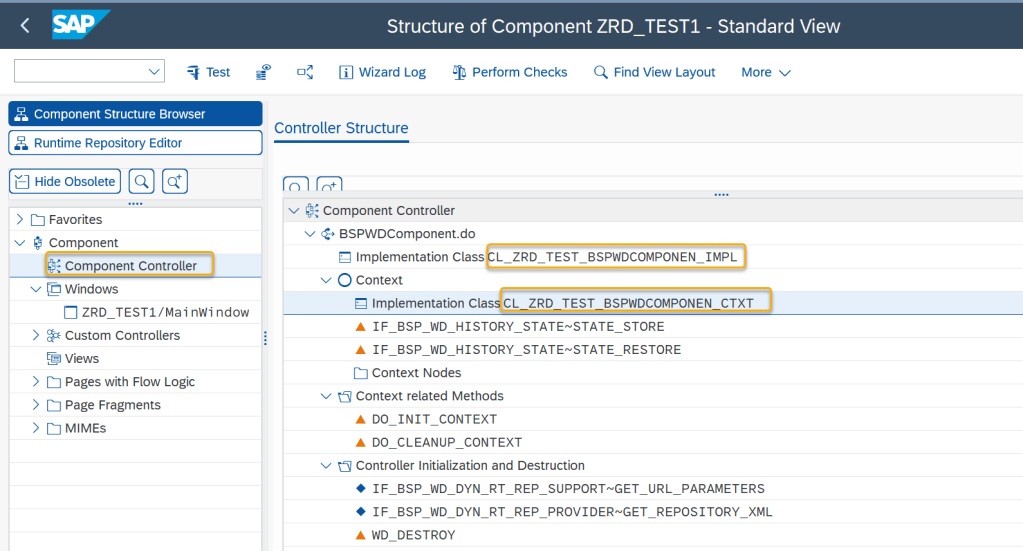Open the More menu
1023x551 pixels.
tap(765, 72)
